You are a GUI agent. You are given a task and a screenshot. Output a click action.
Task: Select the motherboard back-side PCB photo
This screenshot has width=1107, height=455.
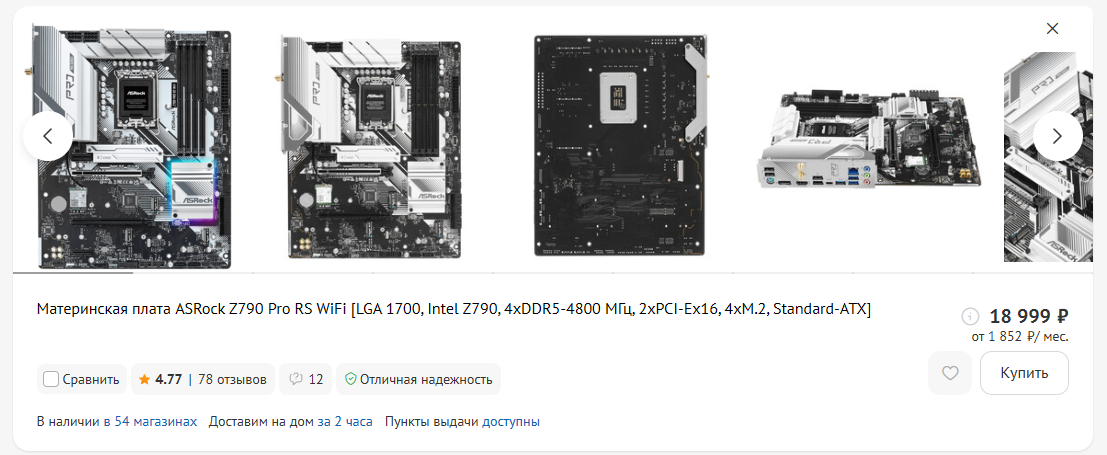tap(620, 146)
